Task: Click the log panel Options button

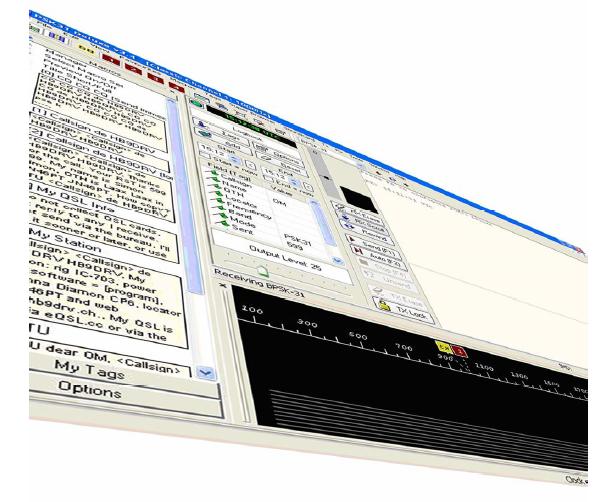Action: pos(278,153)
